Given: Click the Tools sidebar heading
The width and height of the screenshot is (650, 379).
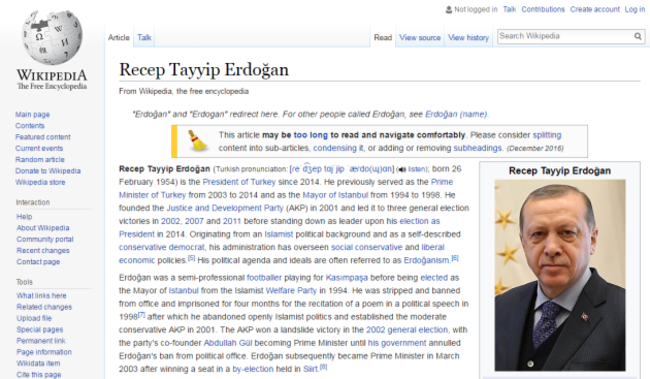Looking at the screenshot, I should pyautogui.click(x=24, y=282).
